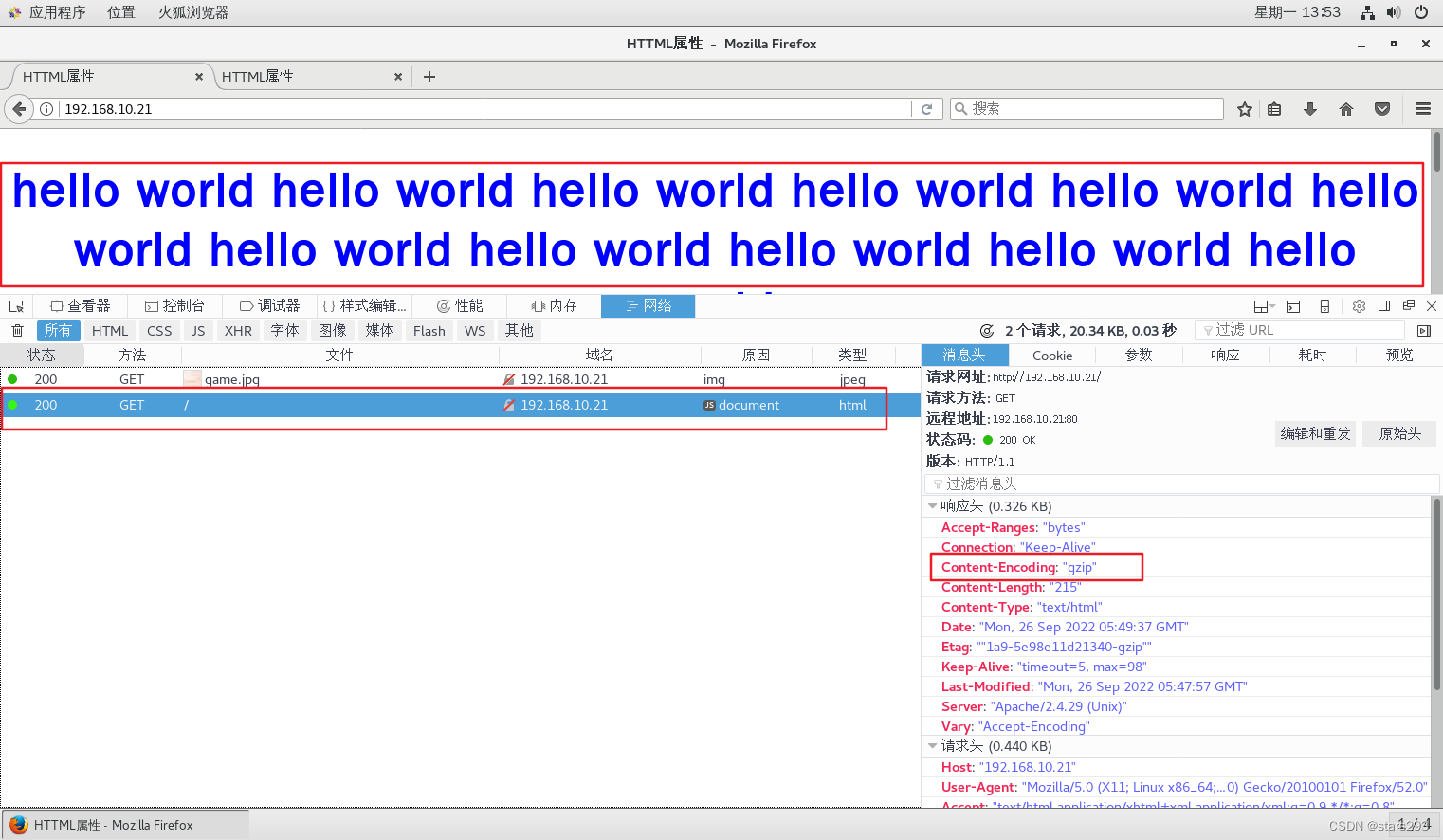Open raw headers via 原始头 button

tap(1398, 434)
